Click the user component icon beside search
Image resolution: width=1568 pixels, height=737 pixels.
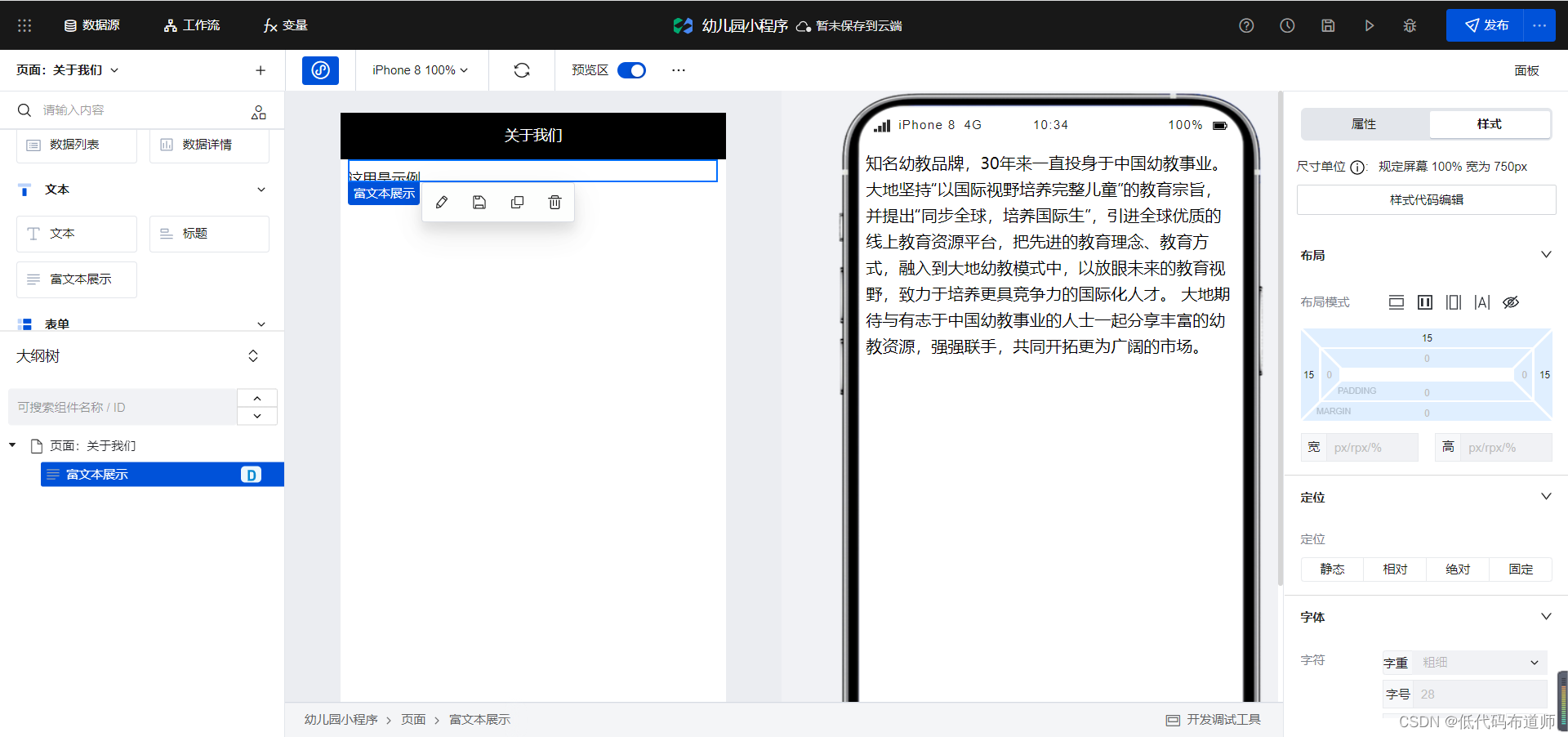(259, 112)
